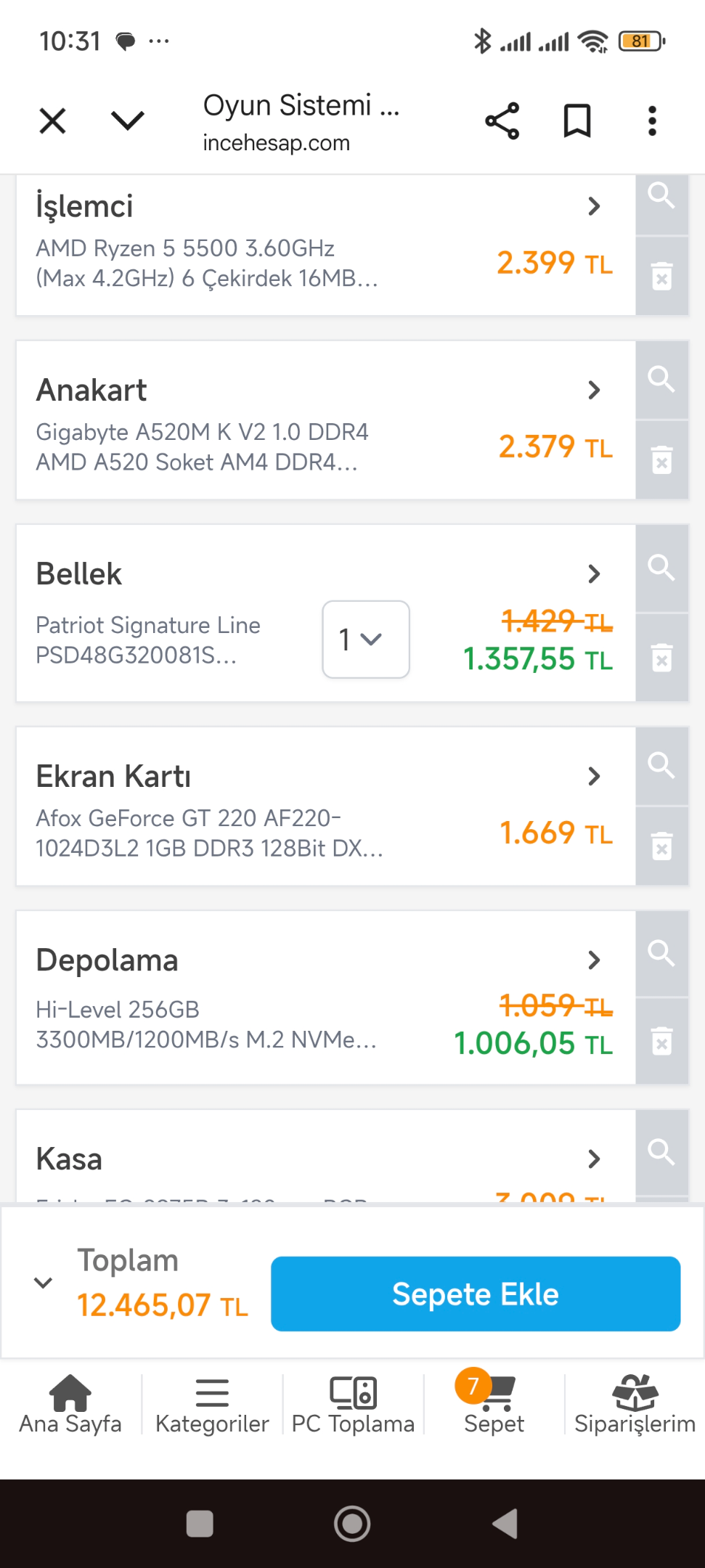Open Siparişlerim orders page

(x=635, y=1405)
